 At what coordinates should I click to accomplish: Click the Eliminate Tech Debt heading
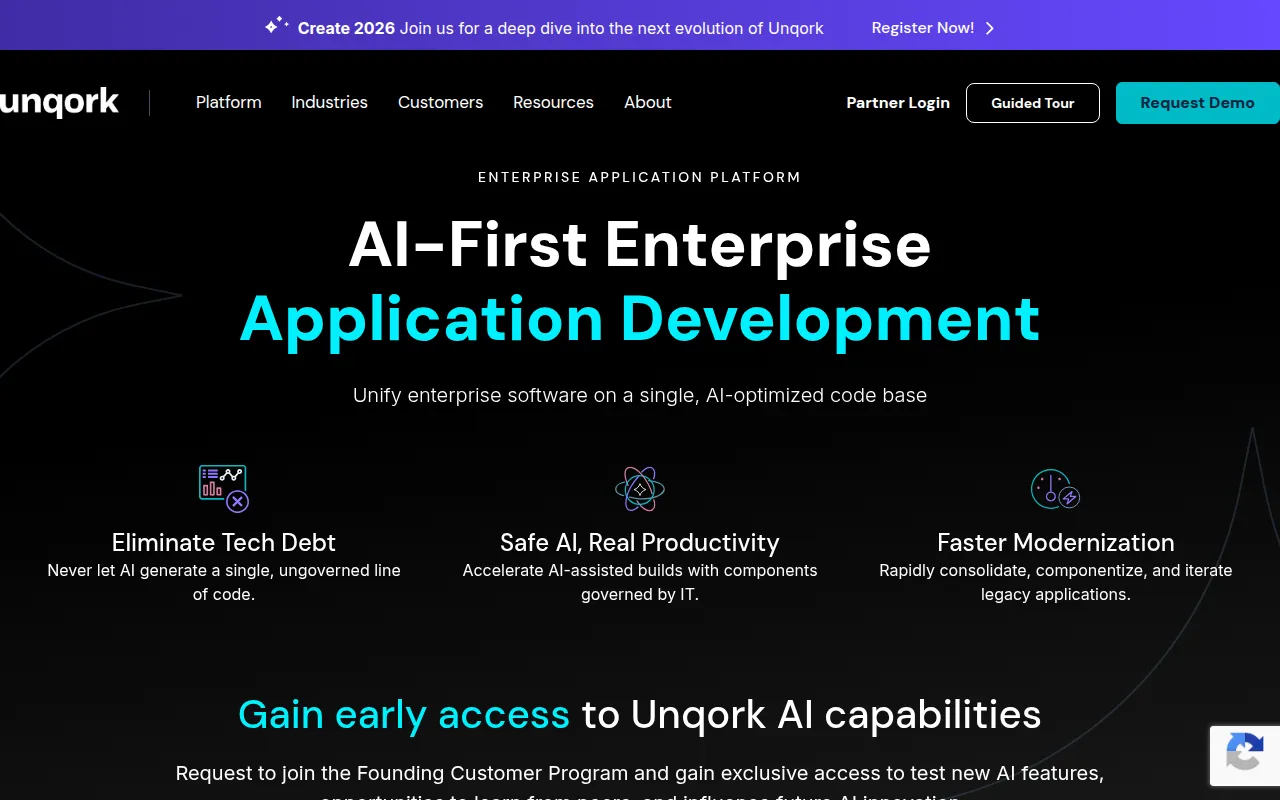click(x=224, y=542)
